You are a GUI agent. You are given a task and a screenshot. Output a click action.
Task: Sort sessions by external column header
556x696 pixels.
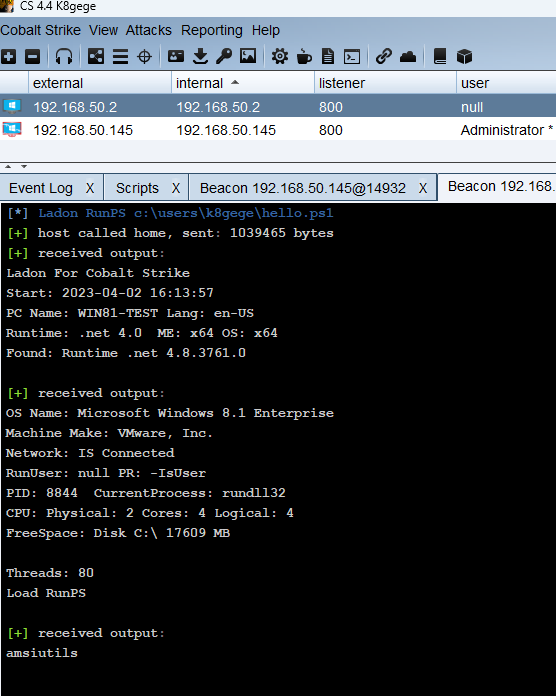[100, 83]
